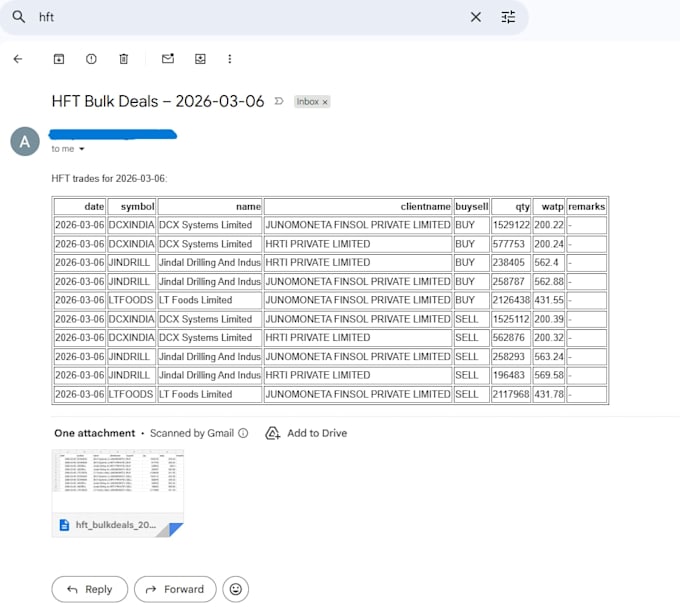Click the Scanned by Gmail info icon
Viewport: 680px width, 612px height.
(x=243, y=433)
